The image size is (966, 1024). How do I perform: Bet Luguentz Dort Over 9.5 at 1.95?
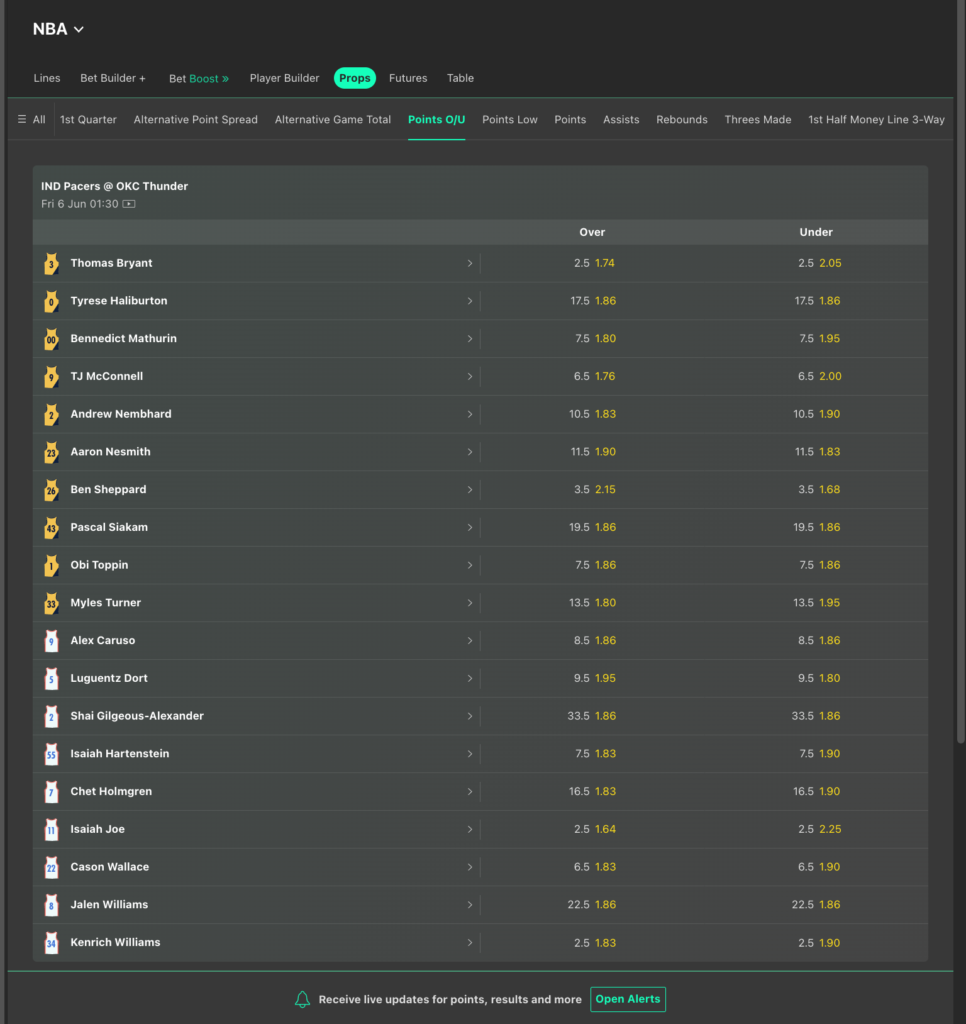click(594, 678)
